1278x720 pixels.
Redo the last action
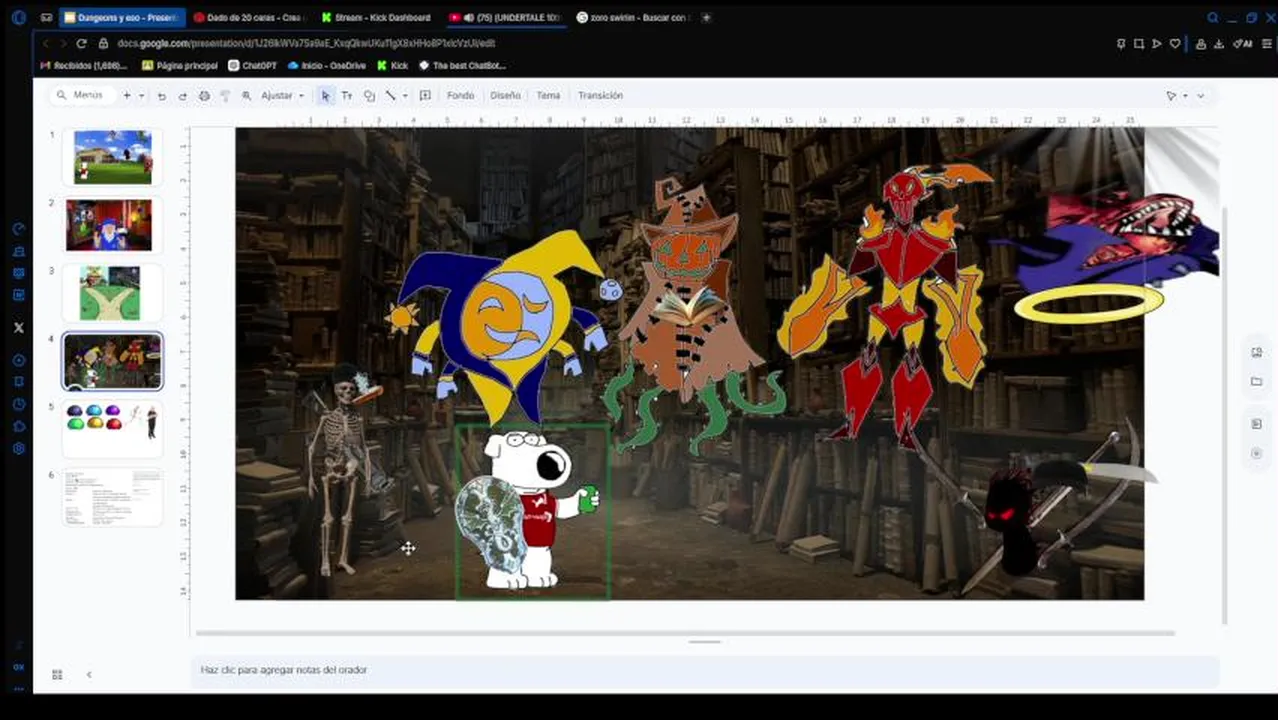point(182,96)
